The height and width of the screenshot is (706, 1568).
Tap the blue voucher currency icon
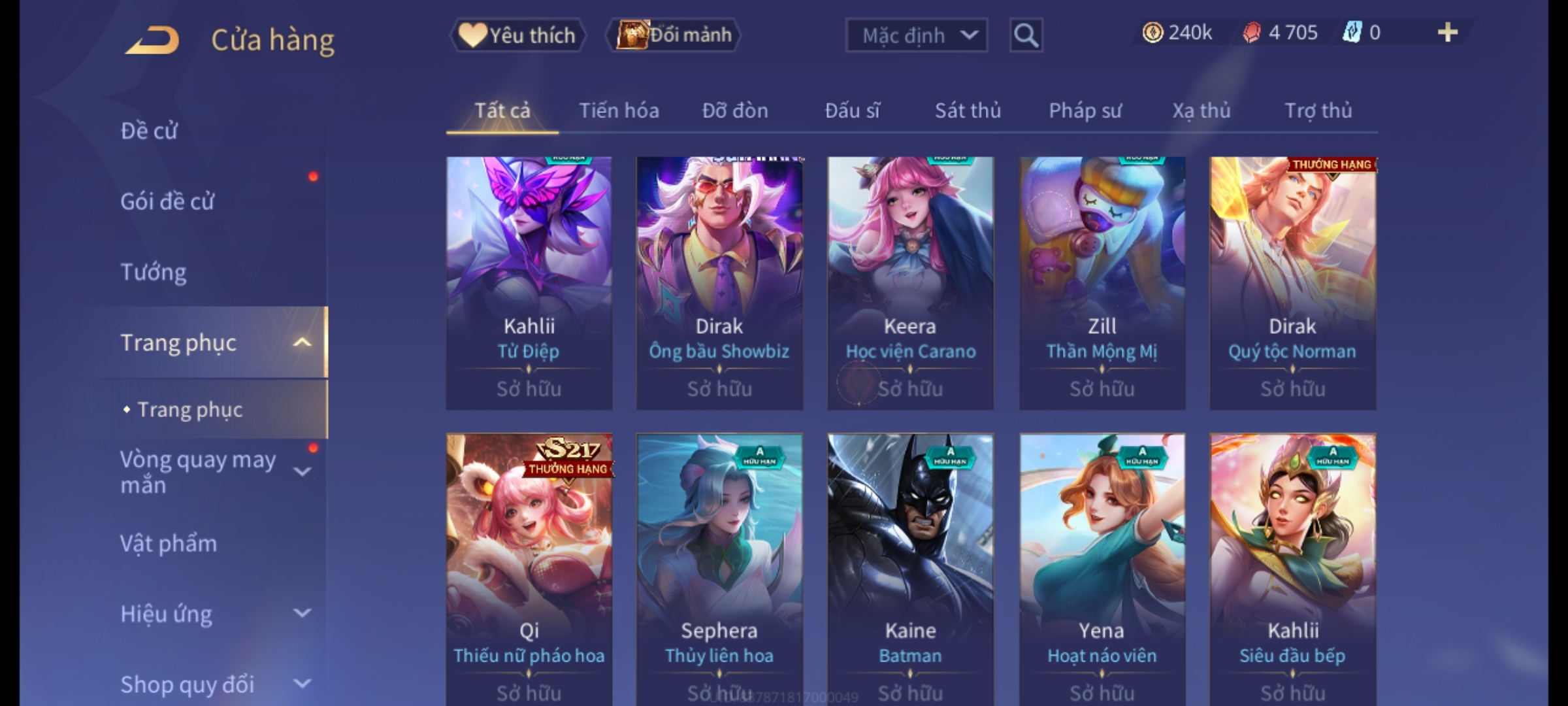1351,32
